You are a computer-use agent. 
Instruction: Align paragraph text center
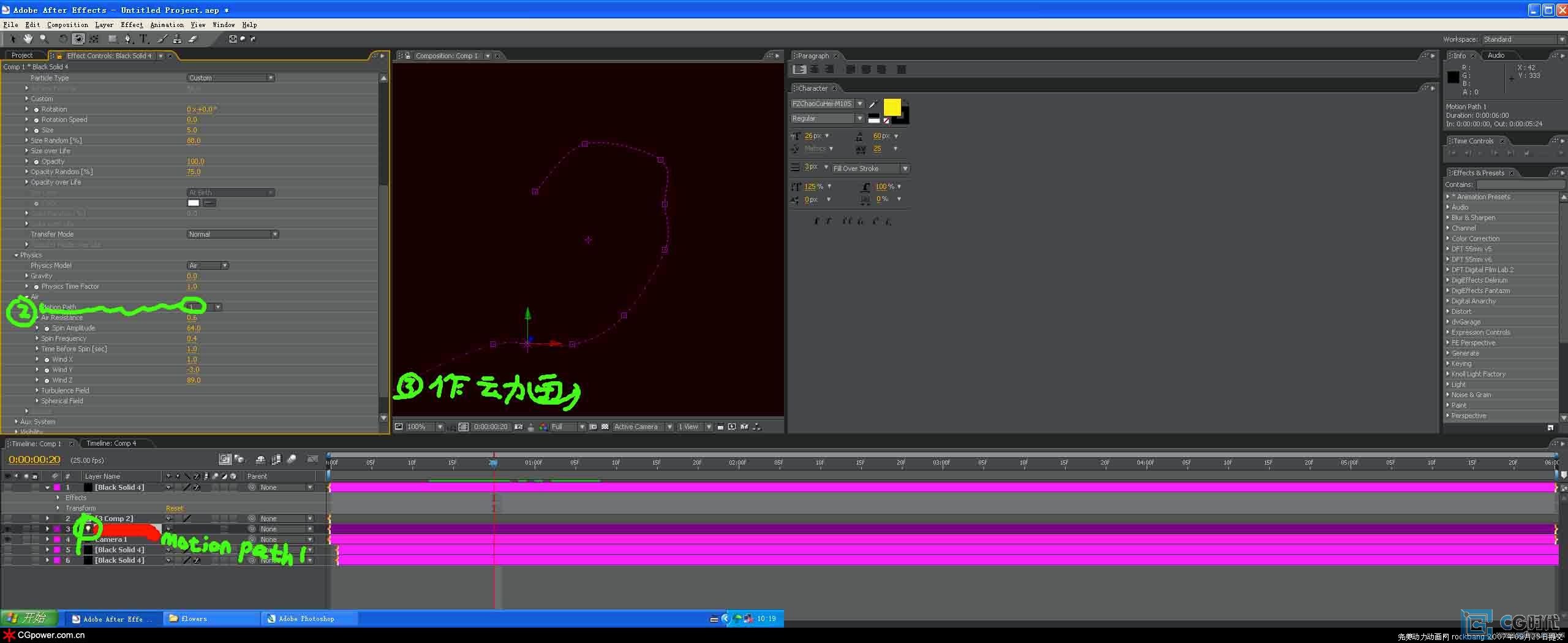pos(815,69)
